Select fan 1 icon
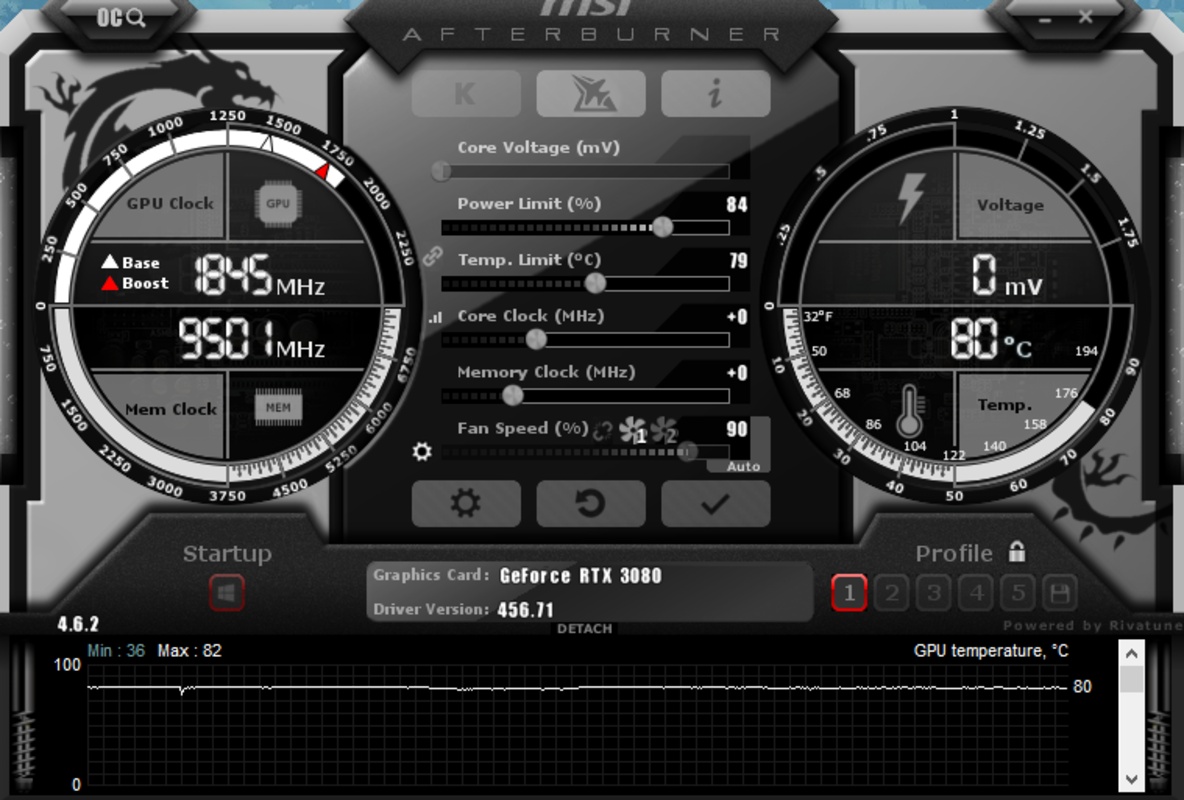 click(x=633, y=431)
